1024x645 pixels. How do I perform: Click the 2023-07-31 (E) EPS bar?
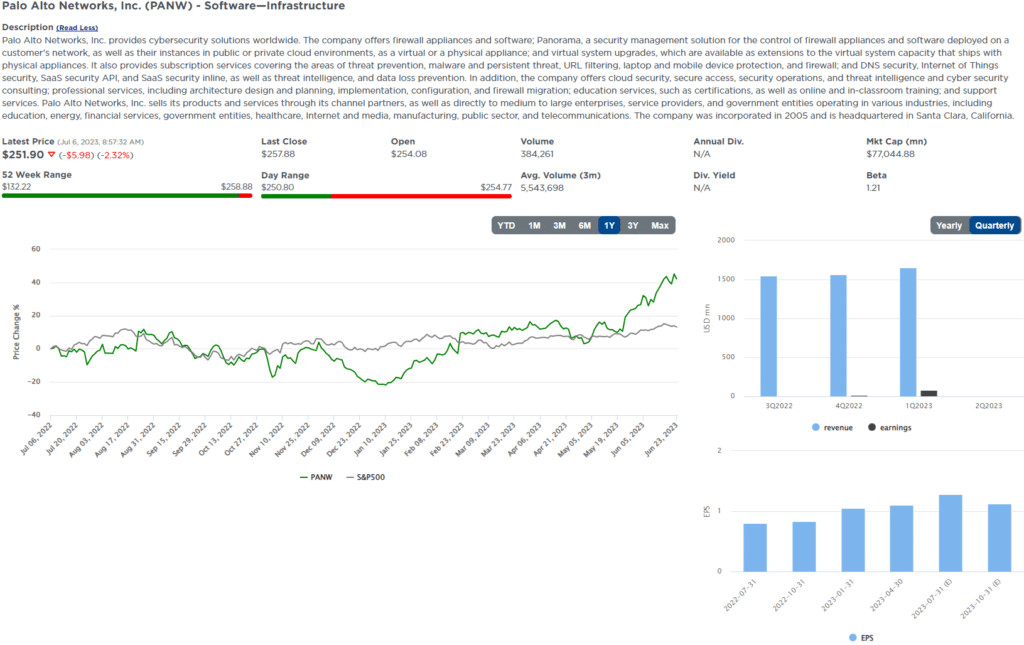pos(950,533)
